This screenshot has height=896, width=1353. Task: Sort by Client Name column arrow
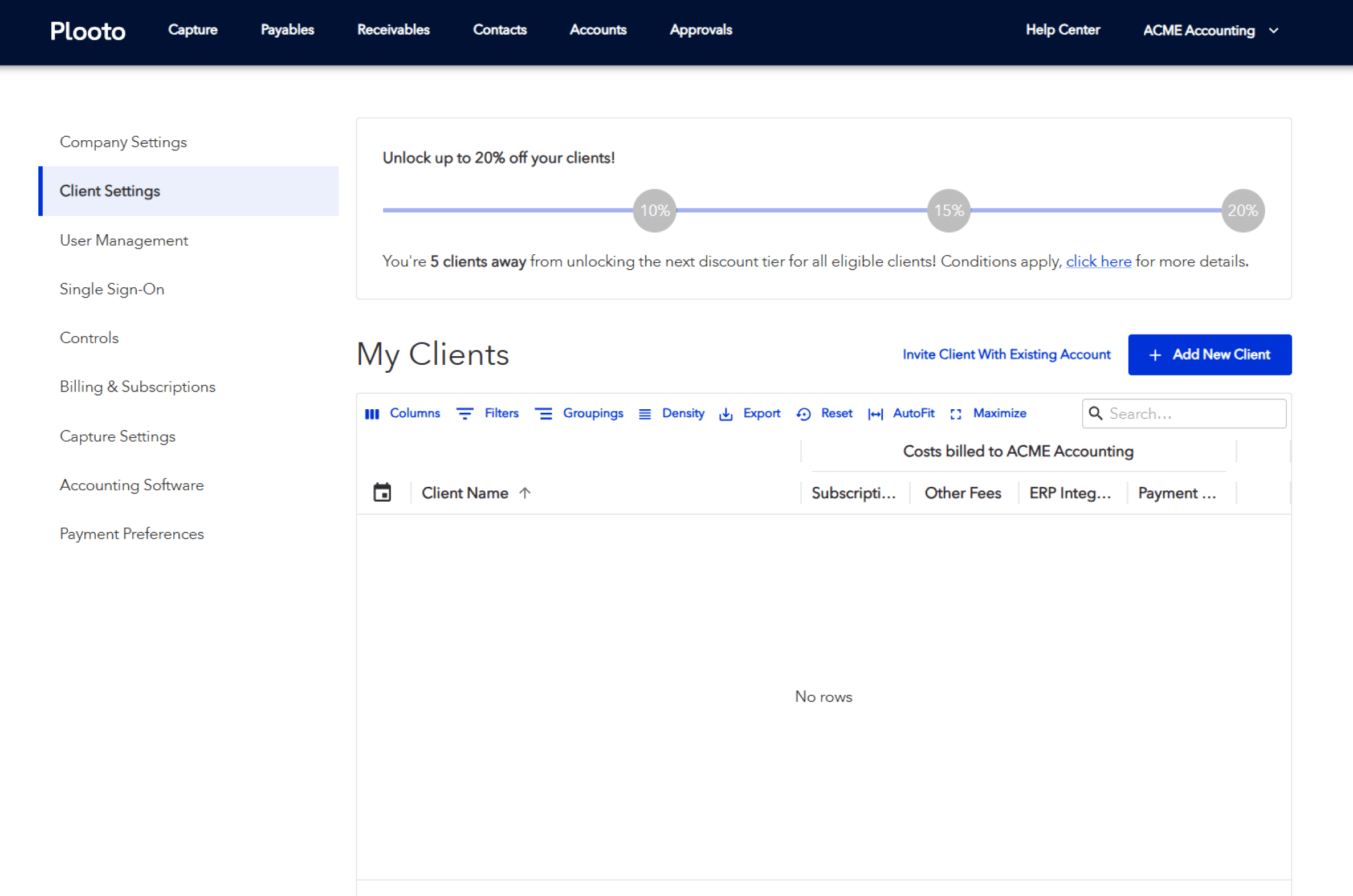tap(524, 492)
